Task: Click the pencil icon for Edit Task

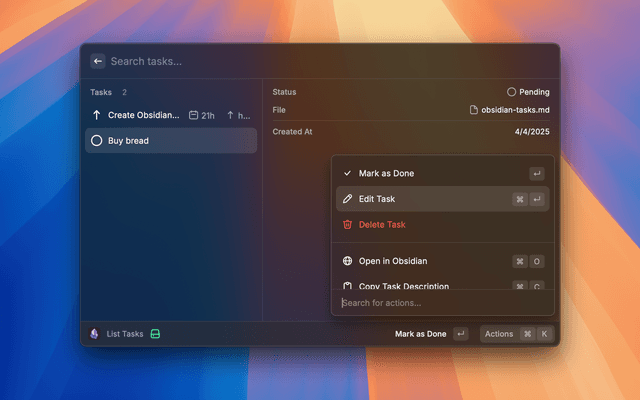Action: click(x=347, y=199)
